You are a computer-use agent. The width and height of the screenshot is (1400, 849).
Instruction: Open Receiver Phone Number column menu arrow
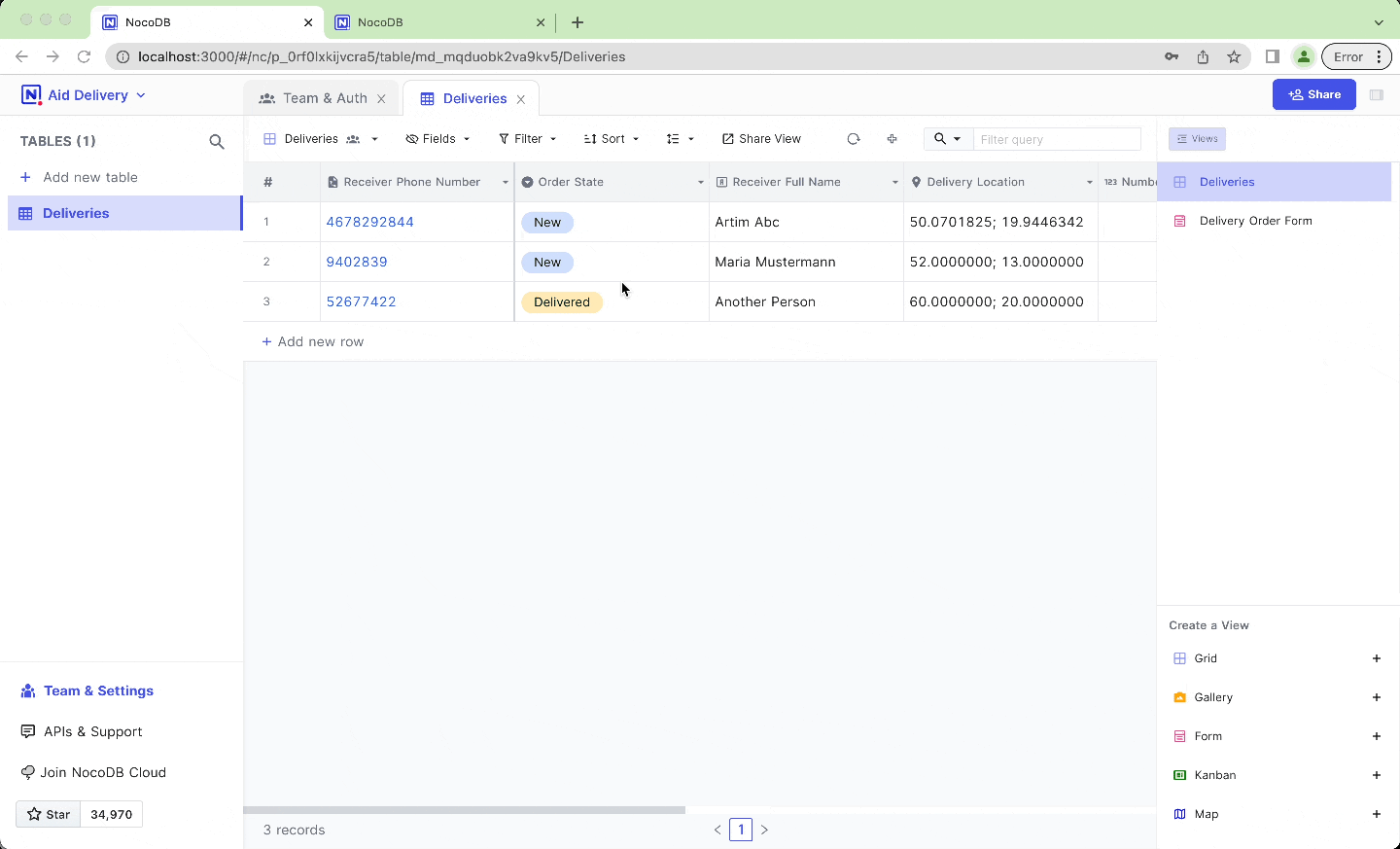pos(506,183)
